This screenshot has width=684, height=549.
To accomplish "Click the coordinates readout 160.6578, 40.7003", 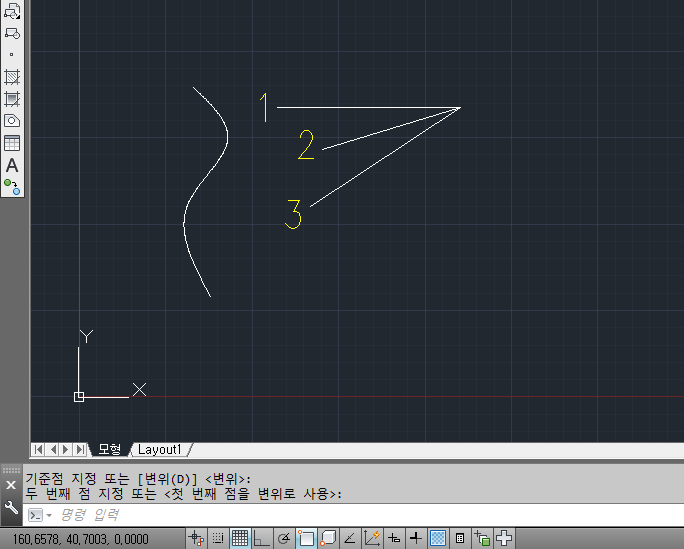I will [80, 539].
